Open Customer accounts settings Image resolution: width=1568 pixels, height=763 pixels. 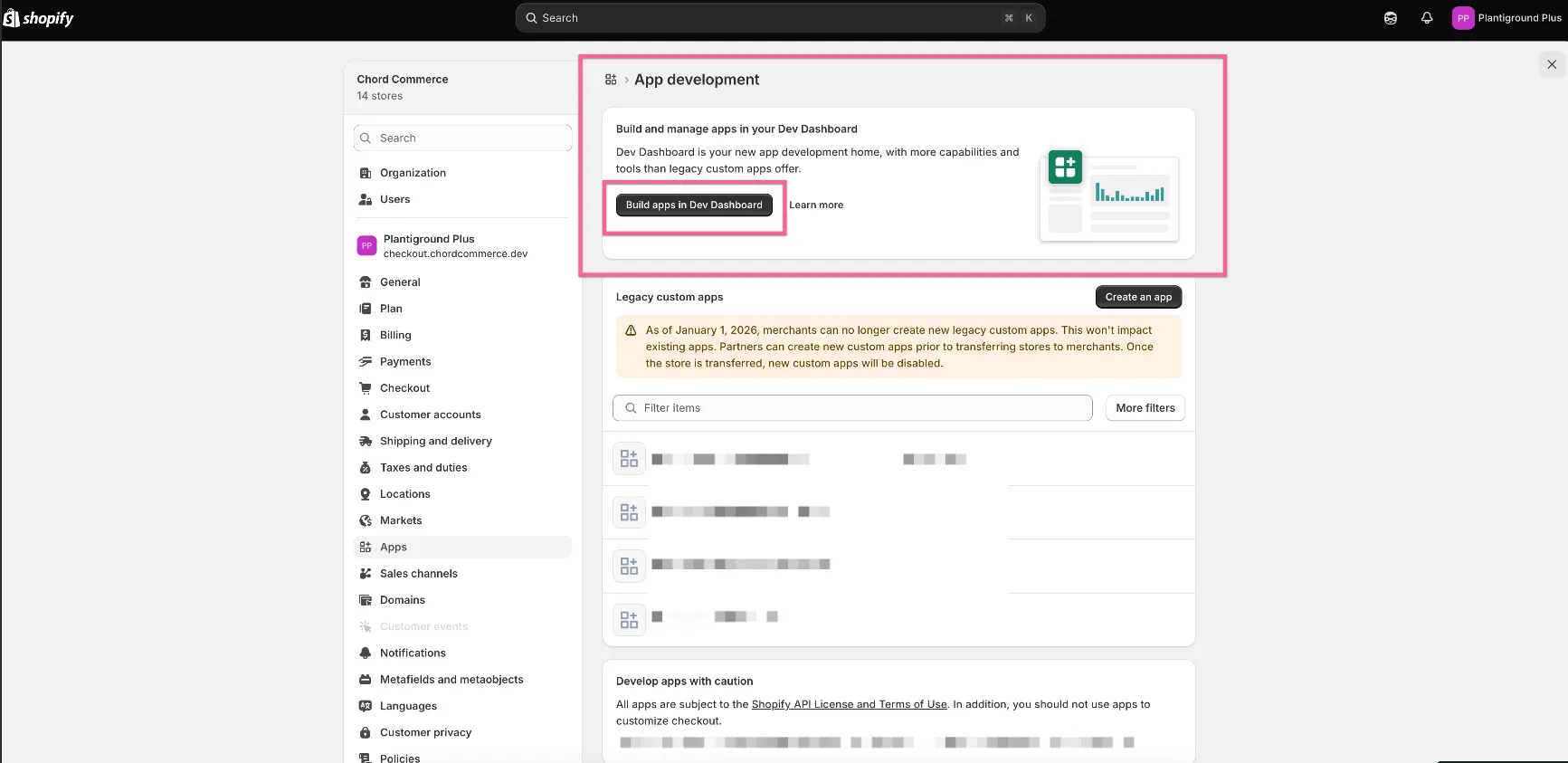462,415
